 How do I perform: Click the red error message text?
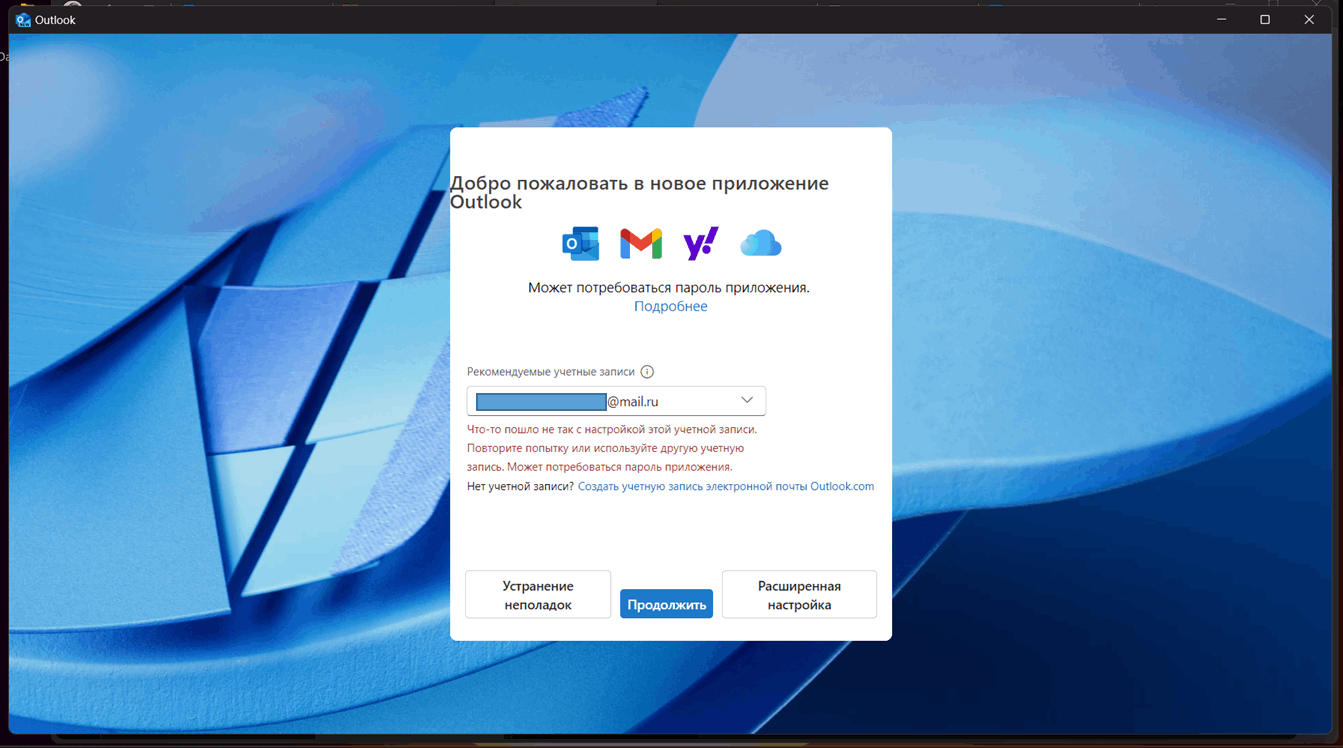click(x=612, y=448)
